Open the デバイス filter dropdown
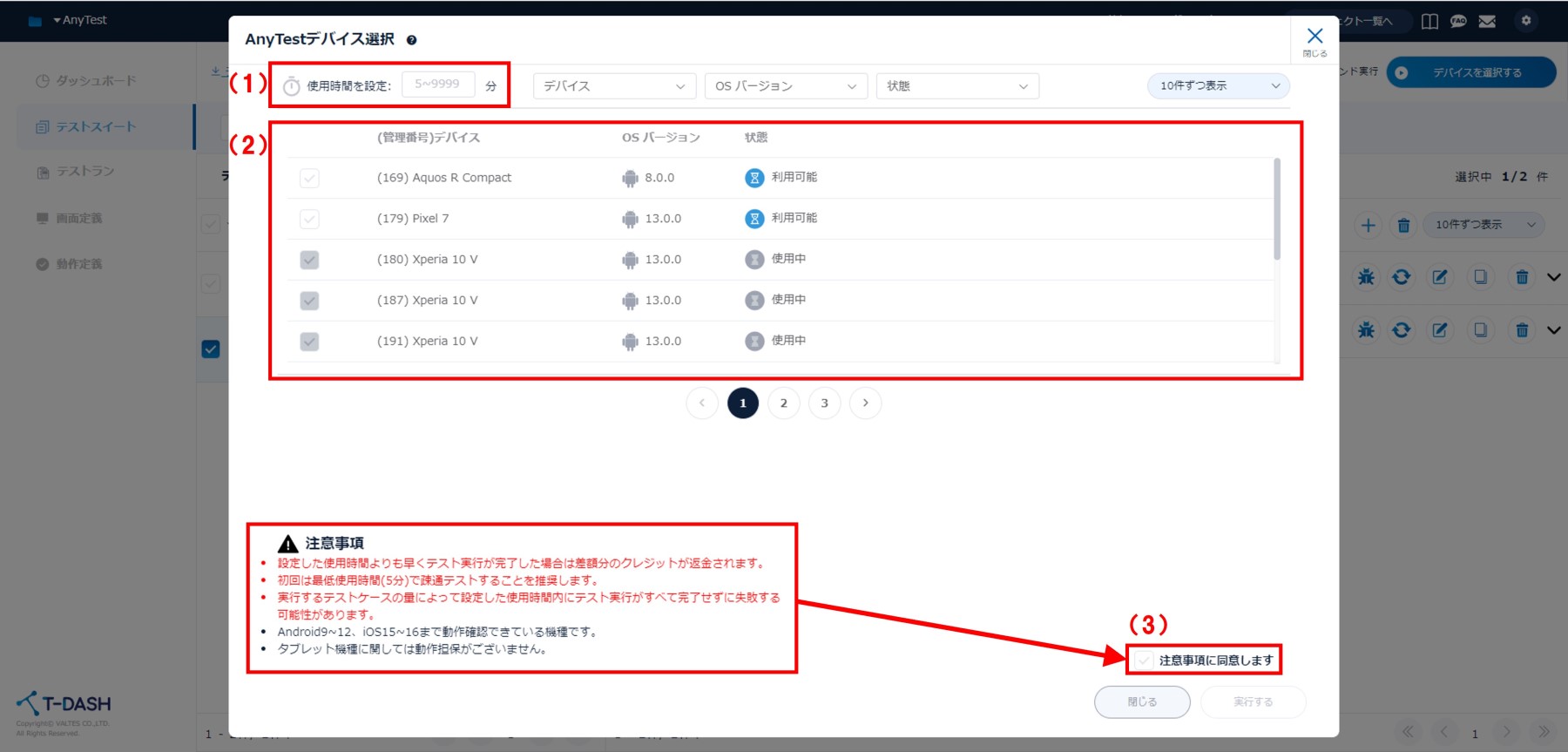This screenshot has width=1568, height=752. (x=613, y=86)
